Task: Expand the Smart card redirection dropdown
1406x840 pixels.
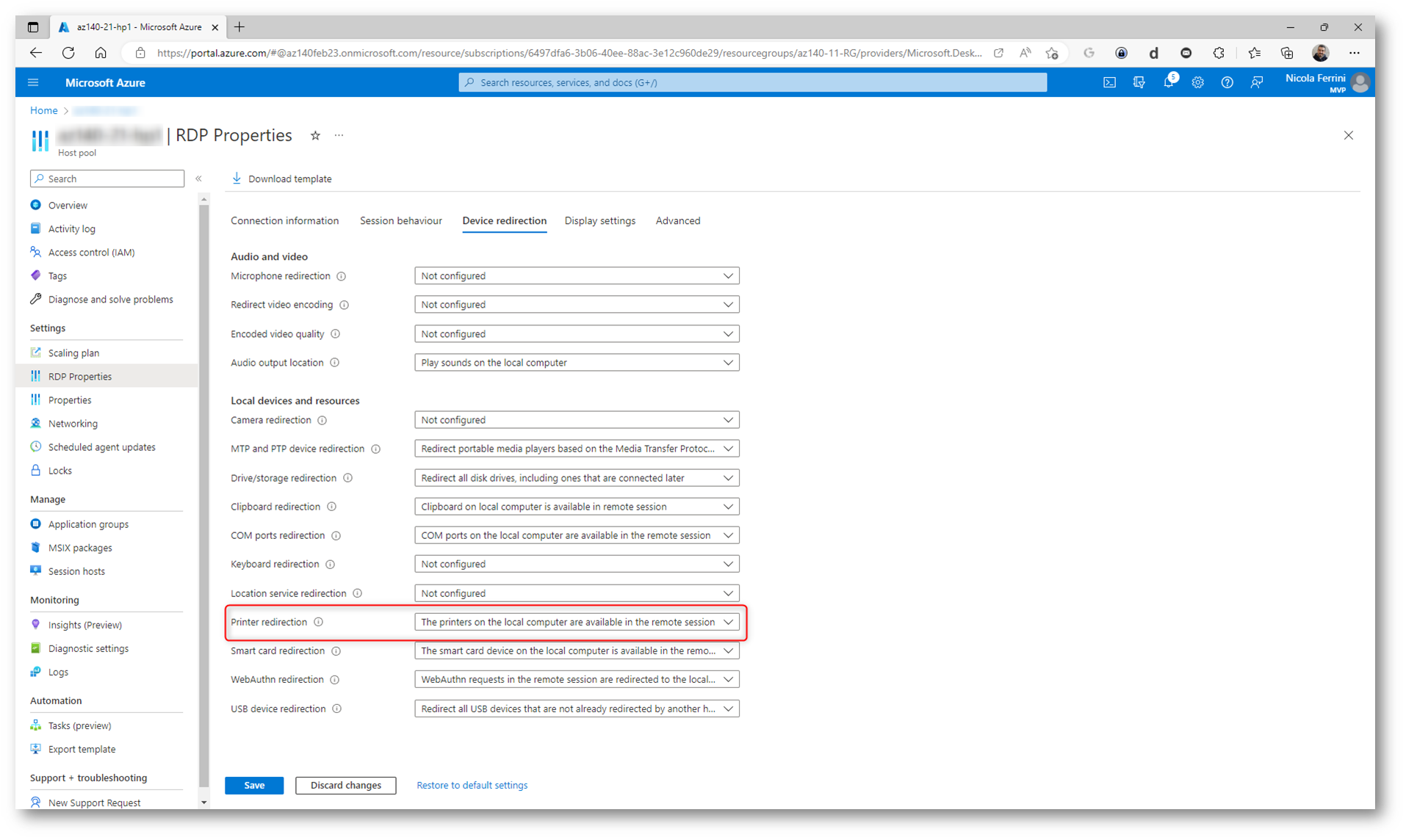Action: coord(577,651)
